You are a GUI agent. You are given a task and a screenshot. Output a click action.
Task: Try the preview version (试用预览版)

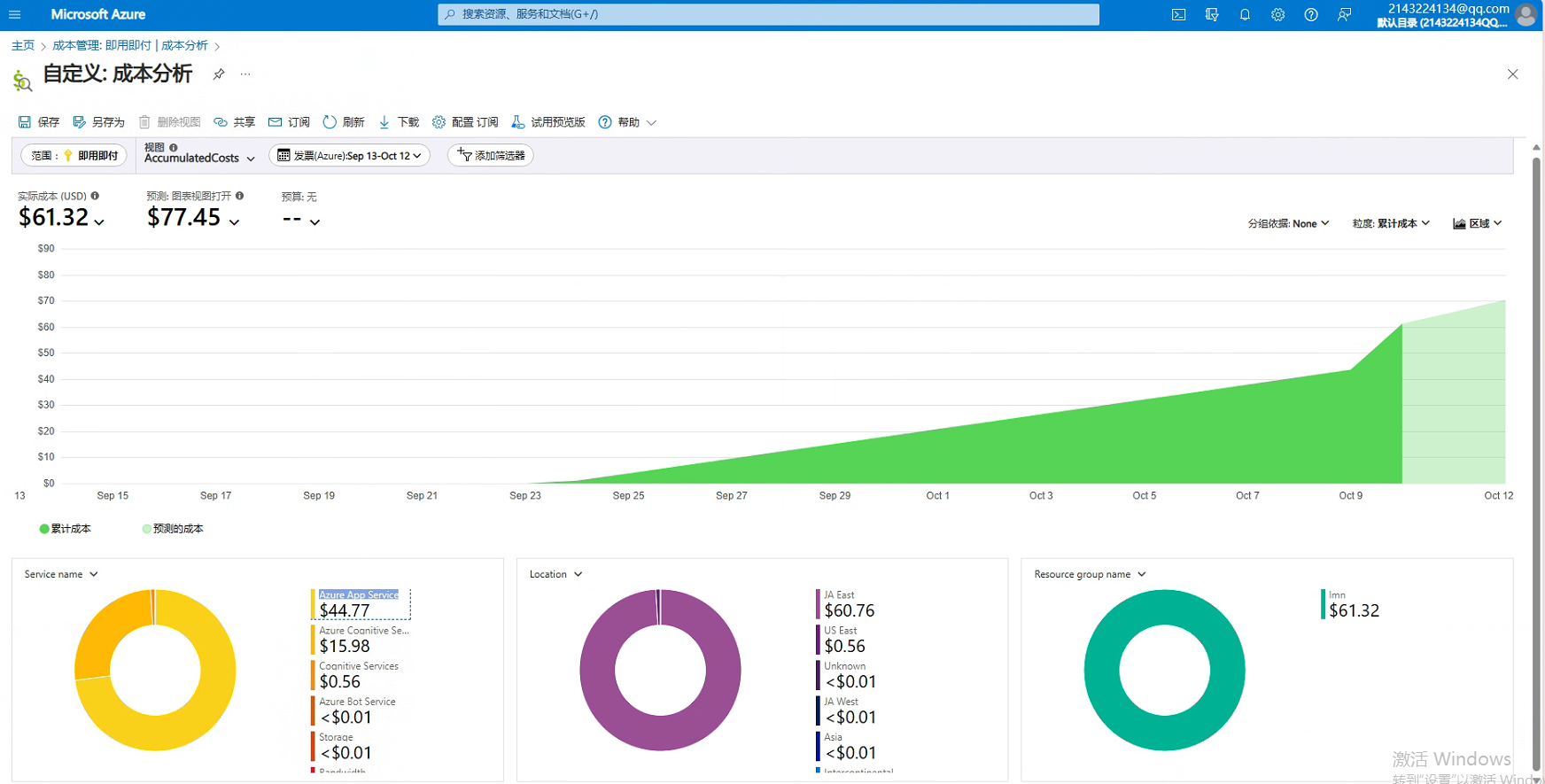click(x=548, y=122)
